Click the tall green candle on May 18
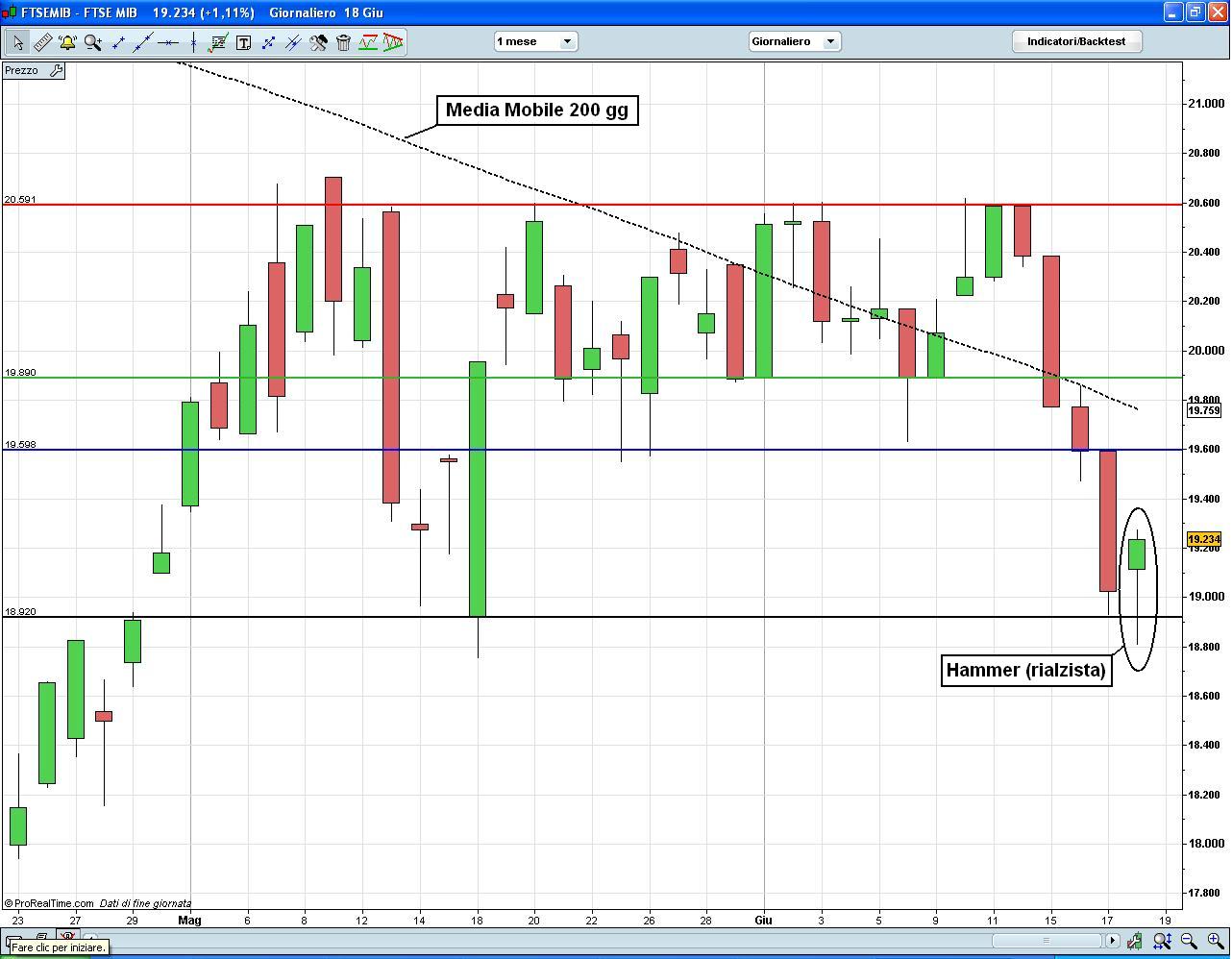This screenshot has height=959, width=1232. (x=478, y=489)
